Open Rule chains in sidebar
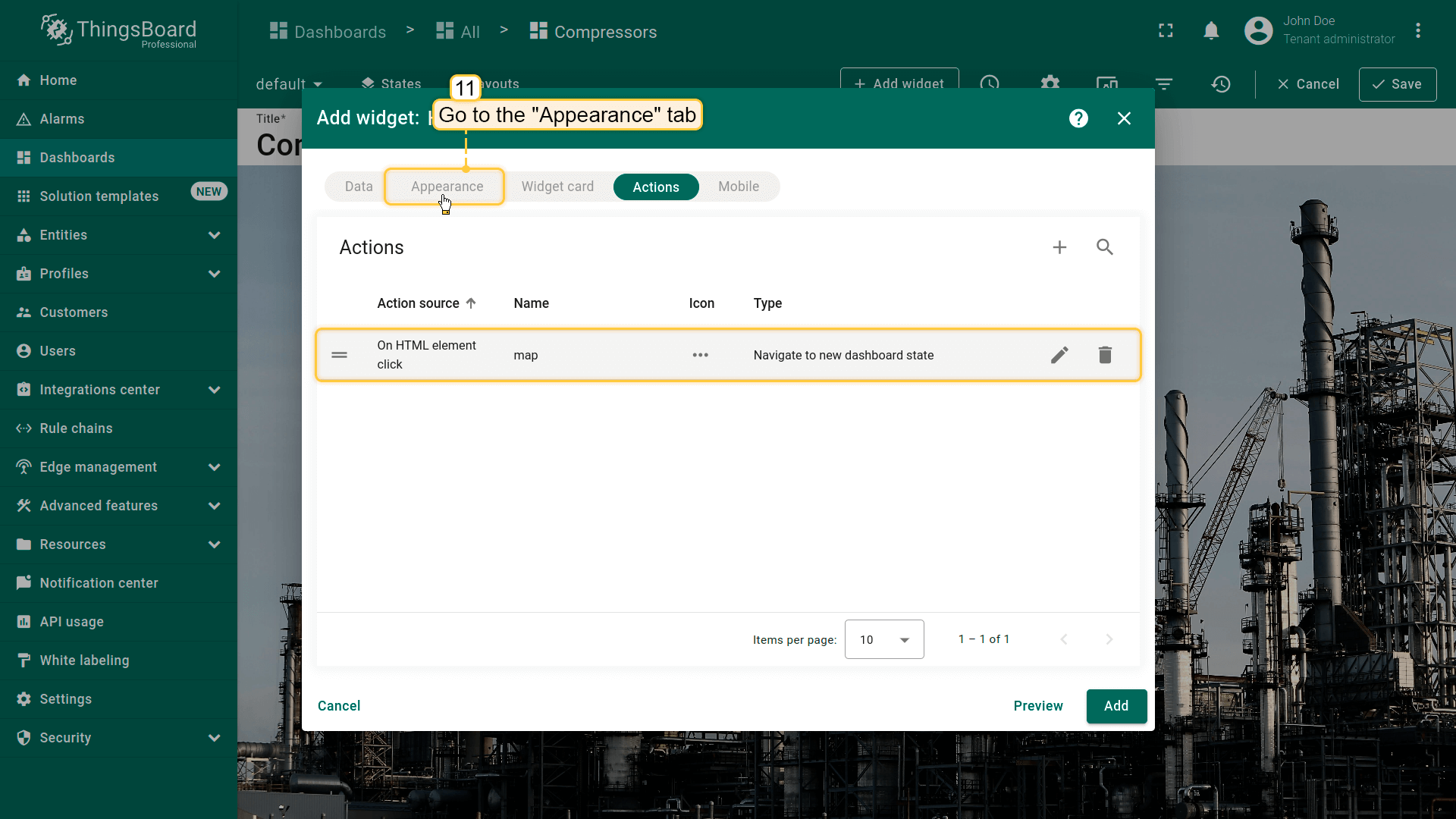This screenshot has width=1456, height=819. [x=76, y=428]
